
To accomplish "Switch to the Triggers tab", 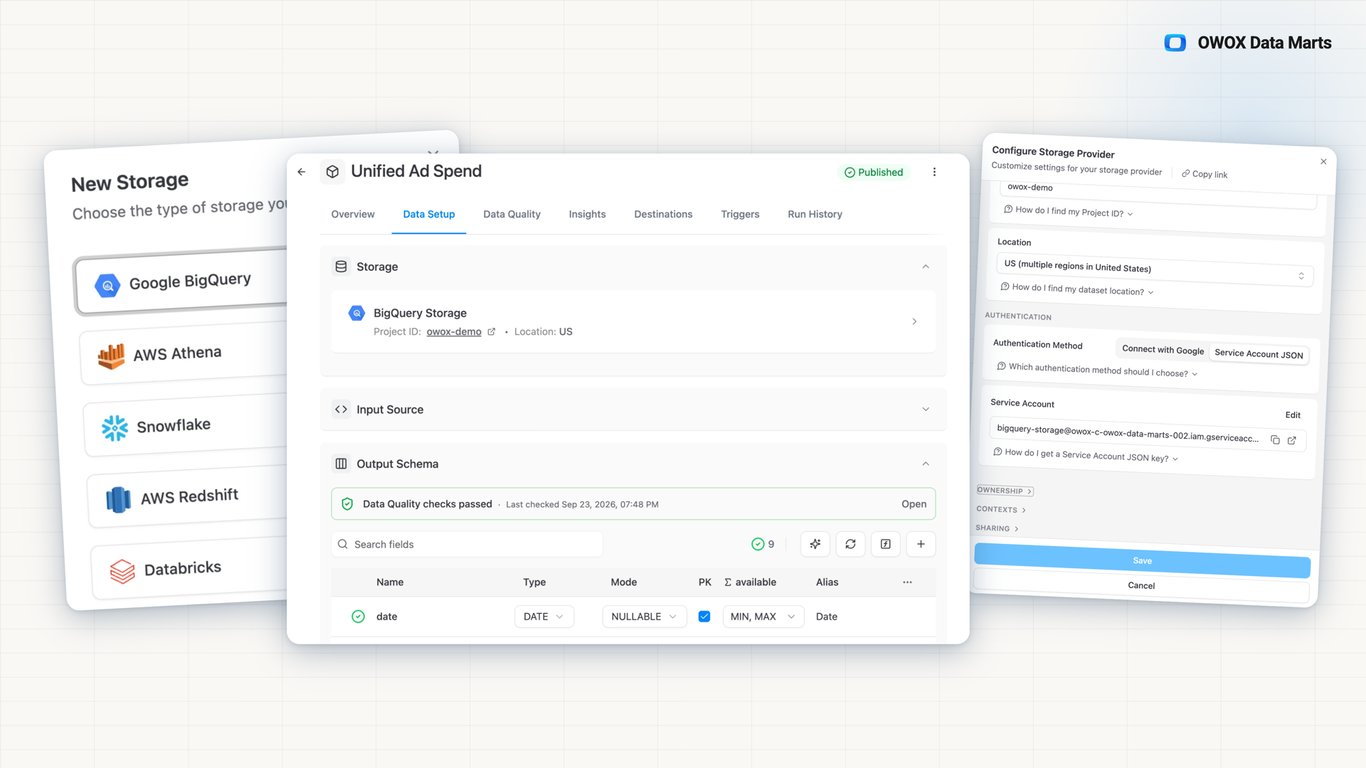I will (x=740, y=214).
